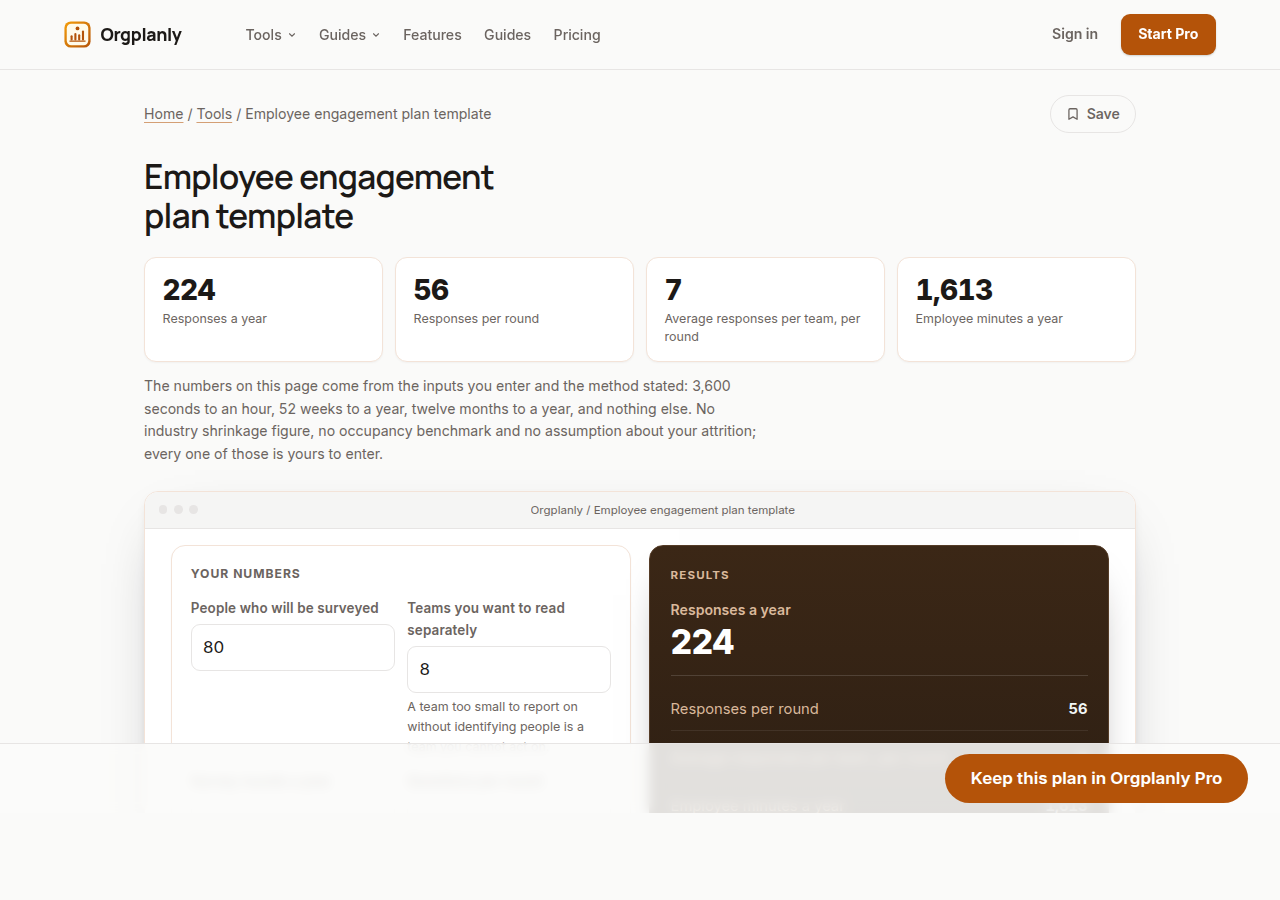Image resolution: width=1280 pixels, height=900 pixels.
Task: Click the window title bar breadcrumb text
Action: click(x=663, y=510)
